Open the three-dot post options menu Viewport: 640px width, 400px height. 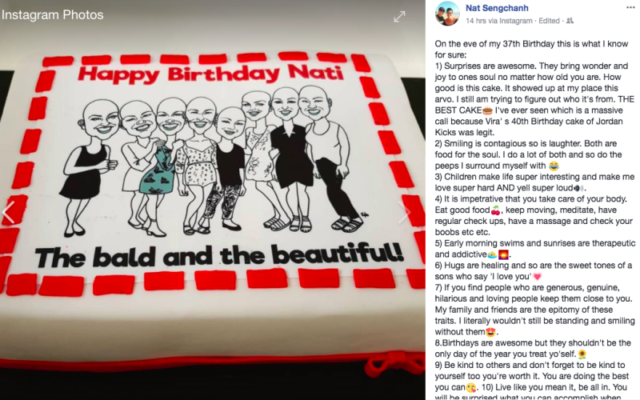[631, 8]
